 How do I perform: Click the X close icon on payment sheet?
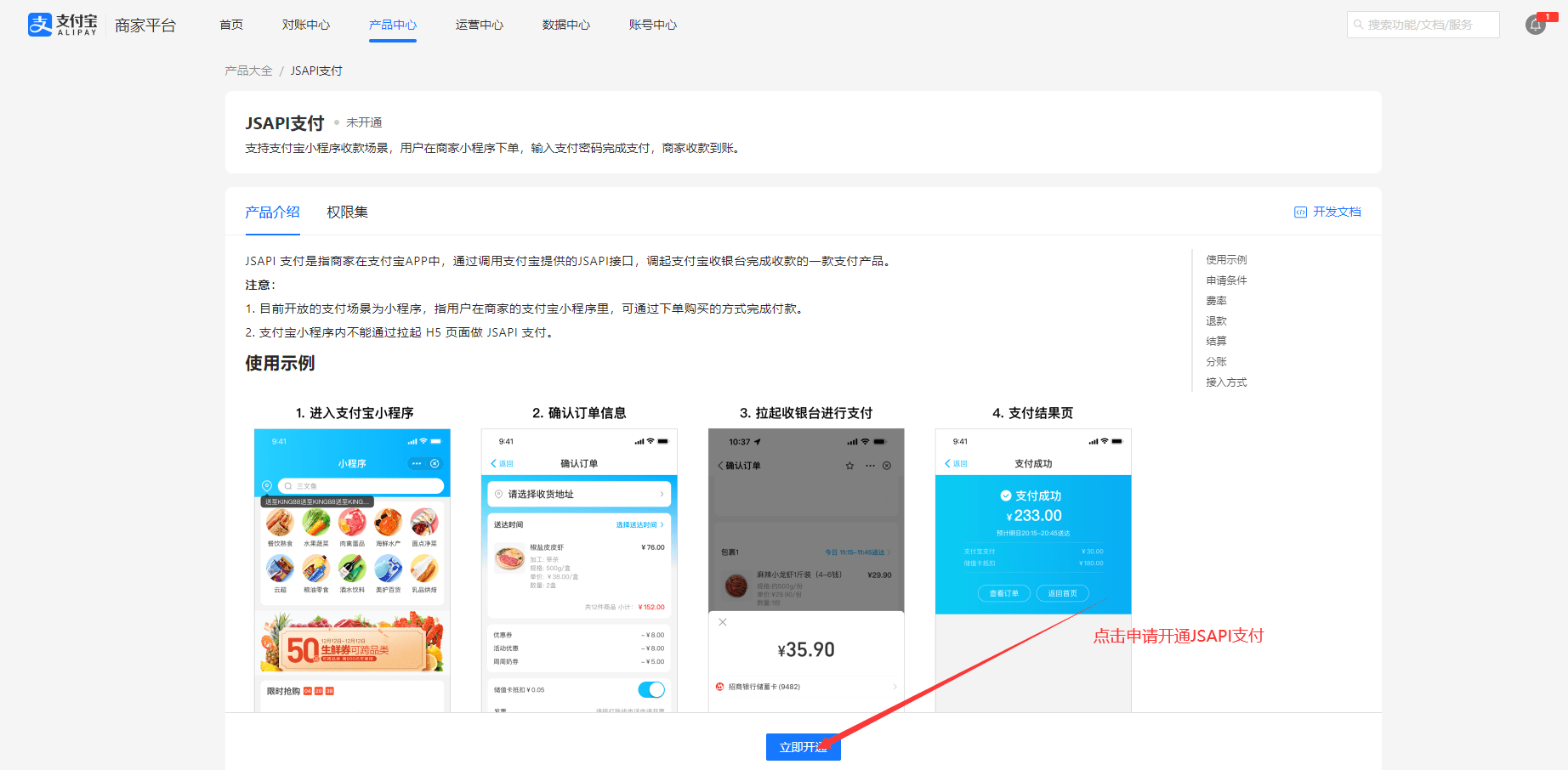(x=723, y=622)
